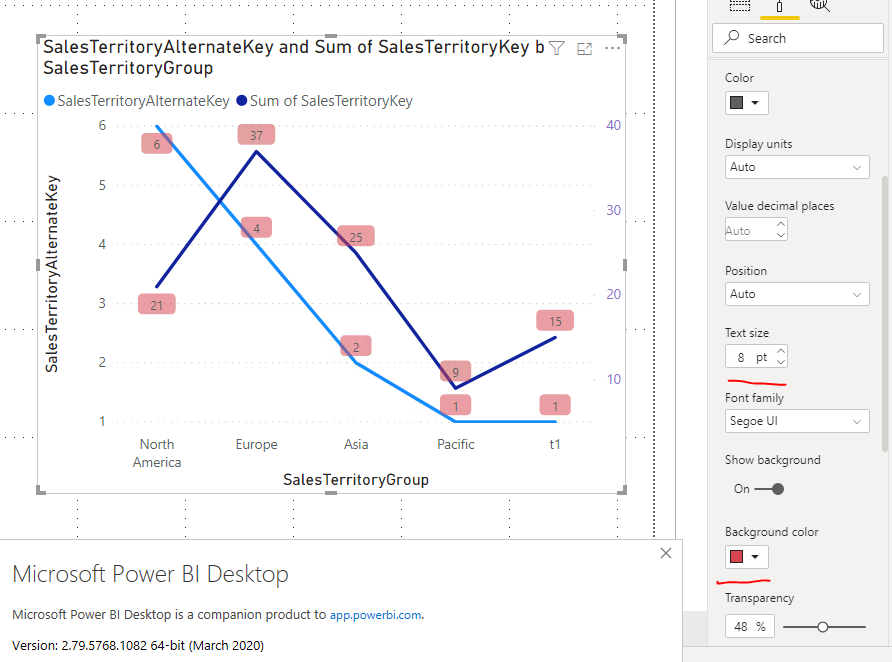The width and height of the screenshot is (892, 662).
Task: Select the data label 6 at North America
Action: [156, 144]
